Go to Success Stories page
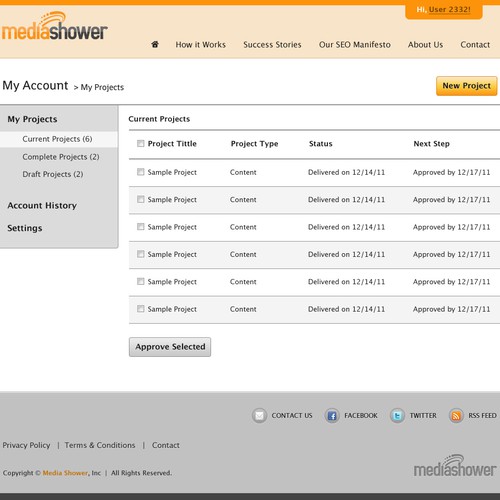Viewport: 500px width, 500px height. [x=272, y=45]
